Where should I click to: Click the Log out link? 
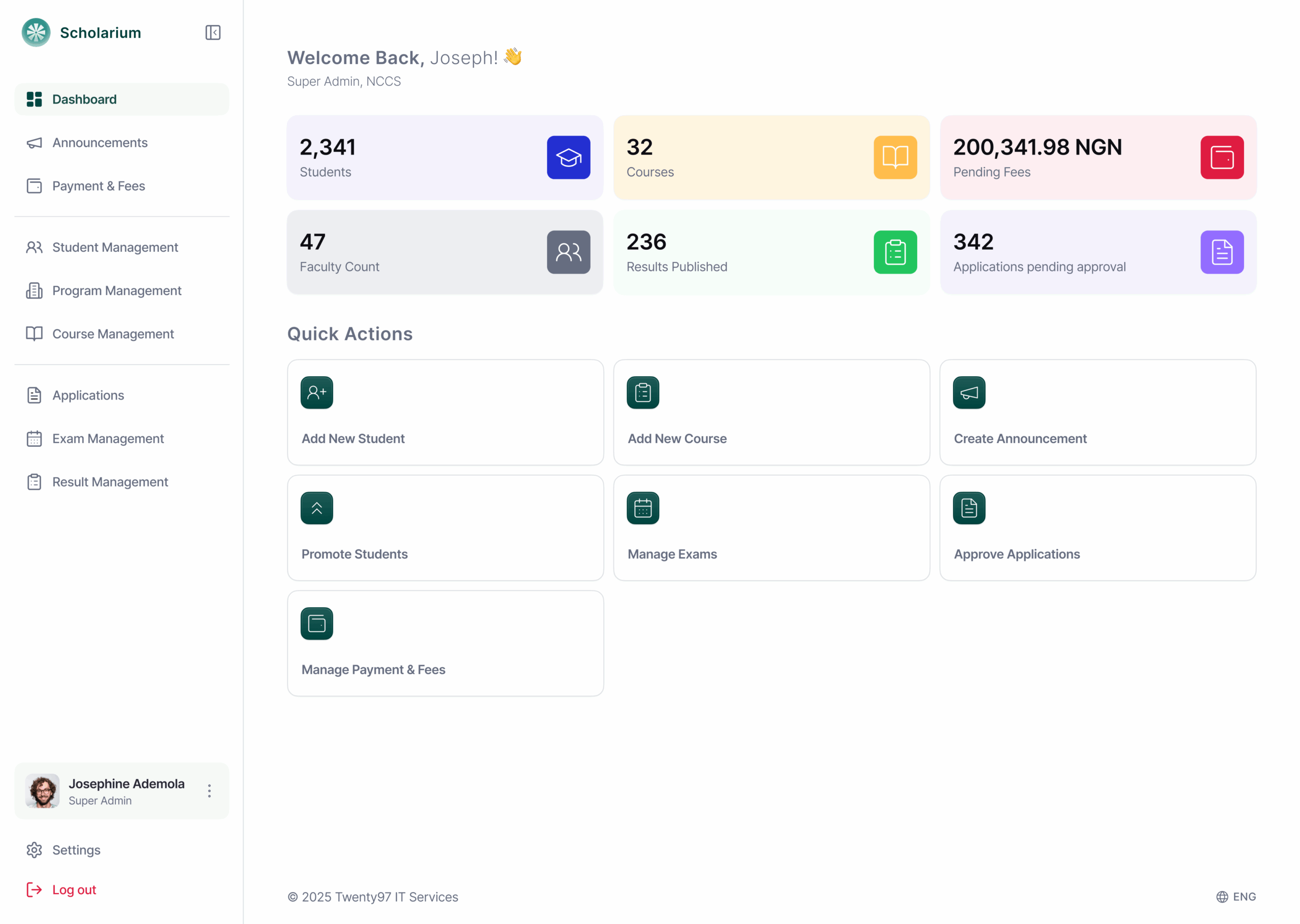click(74, 889)
